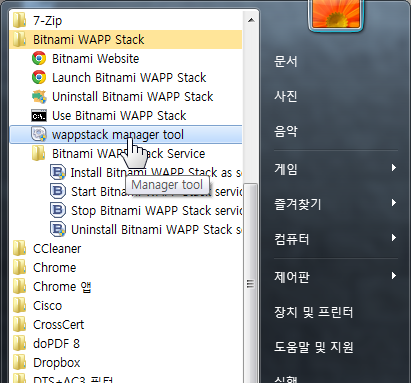This screenshot has height=383, width=411.
Task: Click Bitnami icon for Stop service
Action: pos(58,211)
